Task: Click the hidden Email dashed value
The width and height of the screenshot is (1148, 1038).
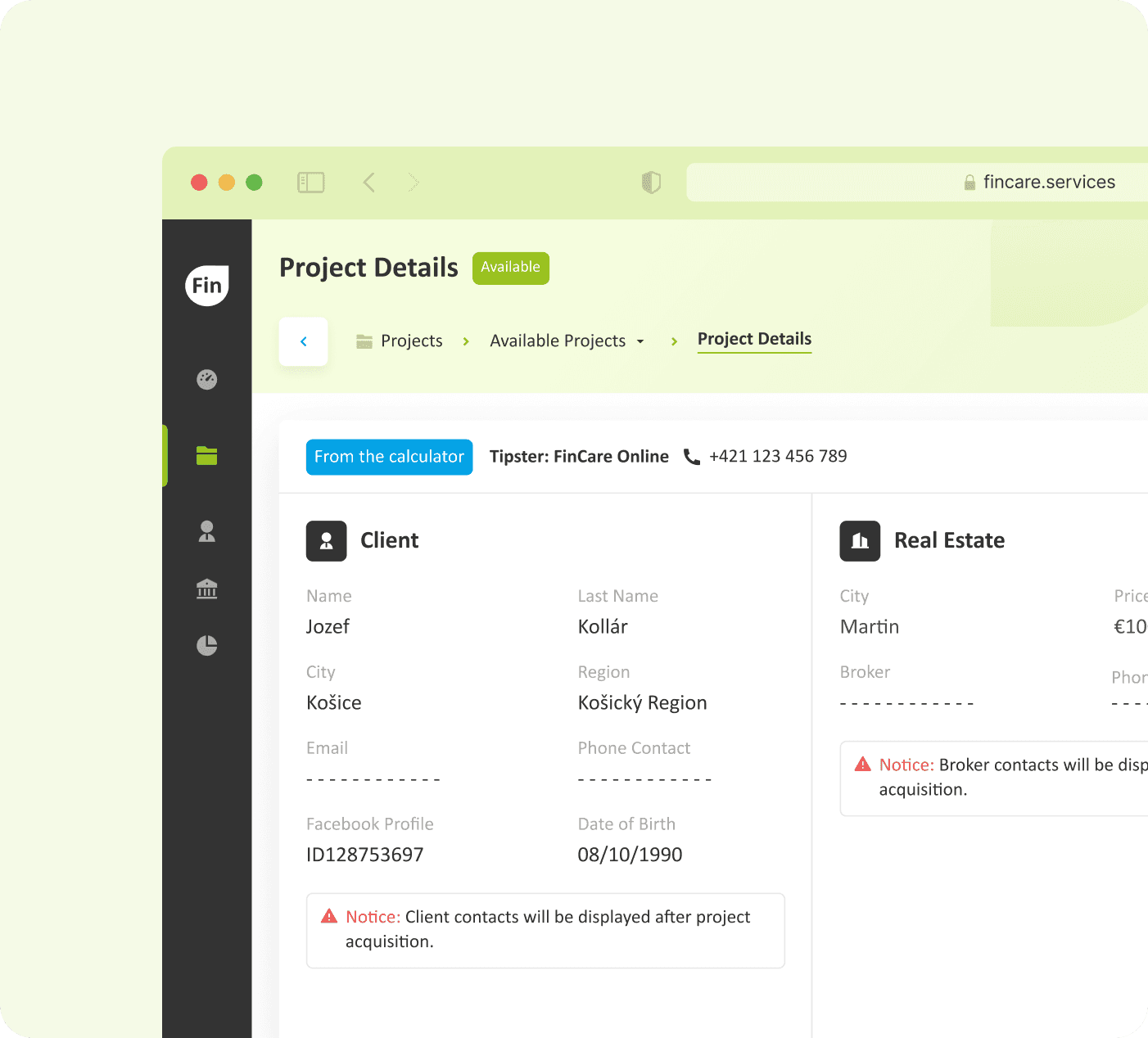Action: click(373, 779)
